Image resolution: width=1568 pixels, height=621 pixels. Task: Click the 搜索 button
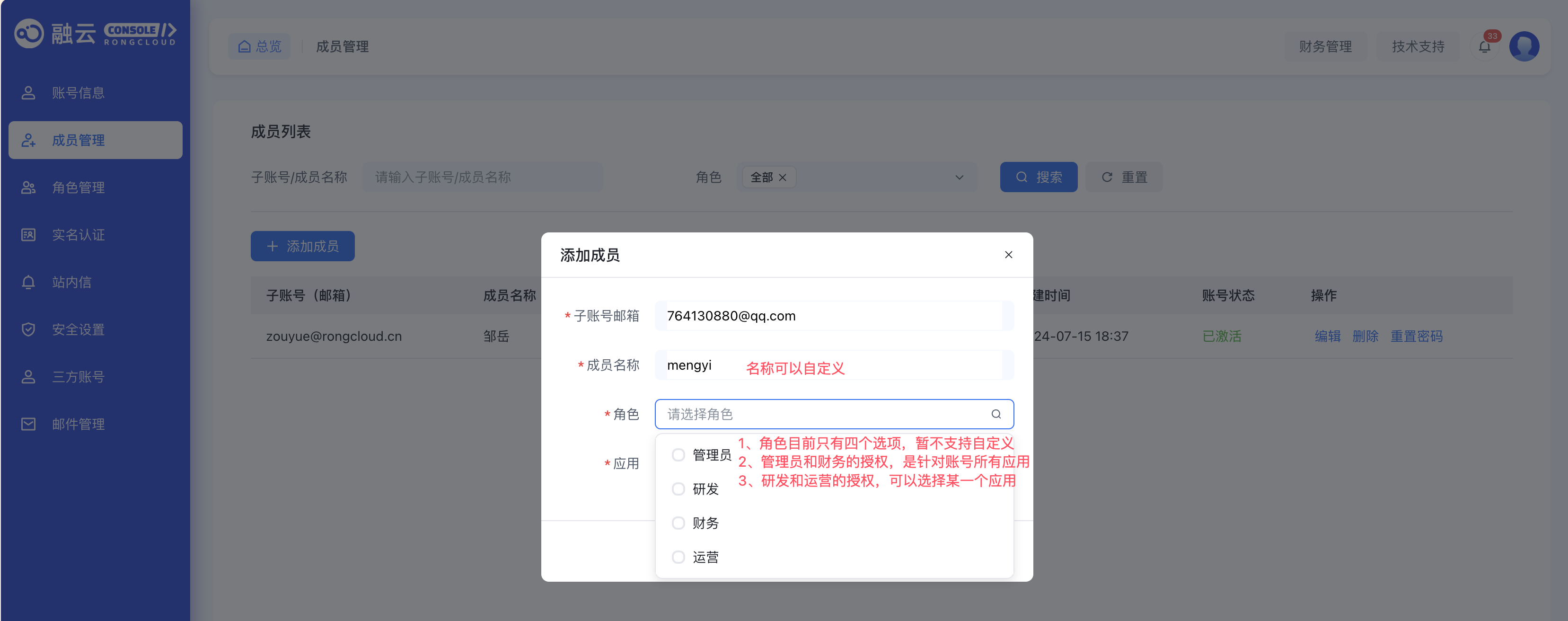point(1038,177)
